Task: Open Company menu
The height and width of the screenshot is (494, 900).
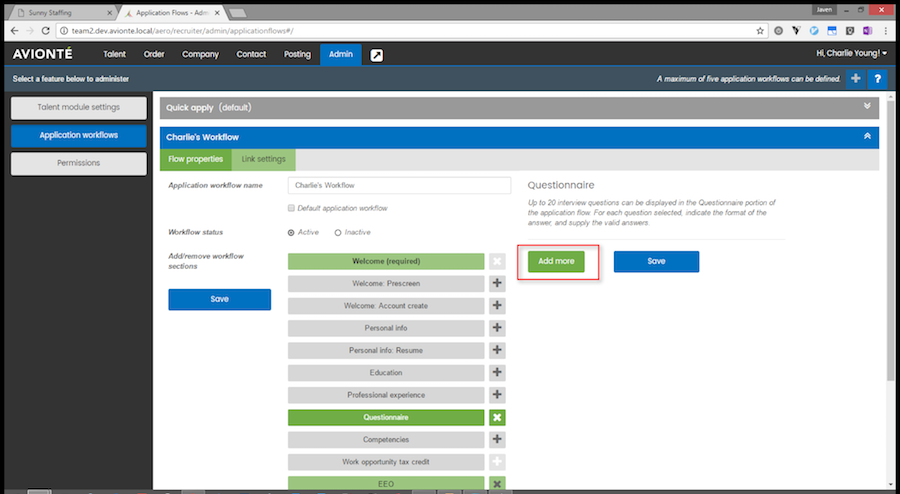Action: point(200,55)
